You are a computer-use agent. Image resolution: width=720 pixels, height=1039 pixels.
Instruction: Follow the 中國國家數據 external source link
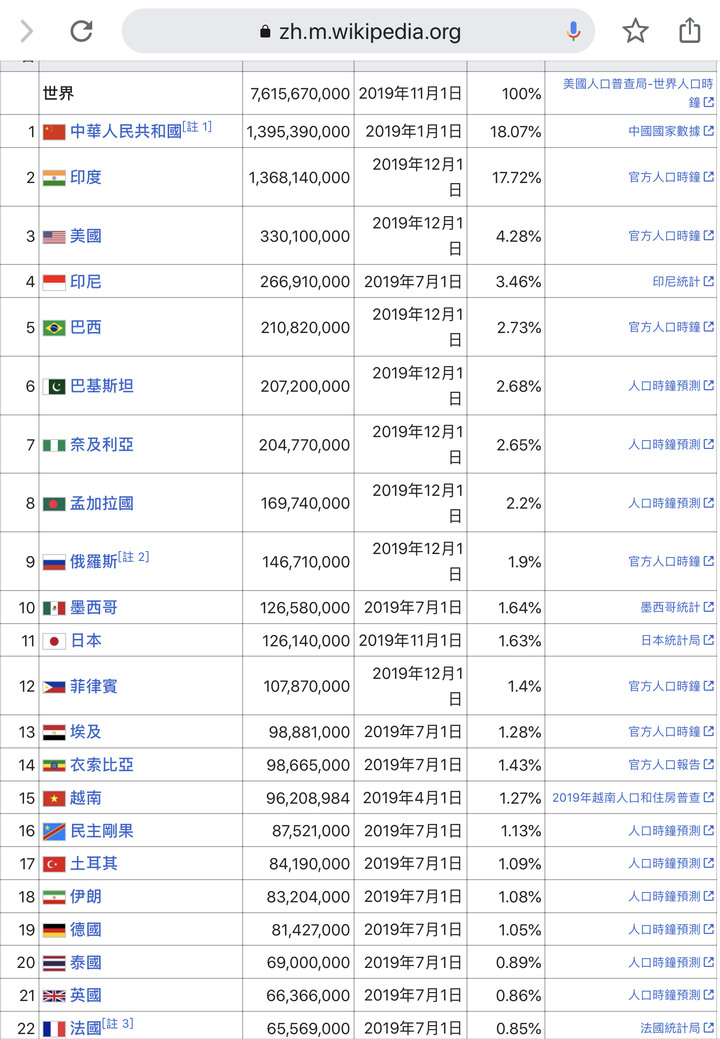664,131
